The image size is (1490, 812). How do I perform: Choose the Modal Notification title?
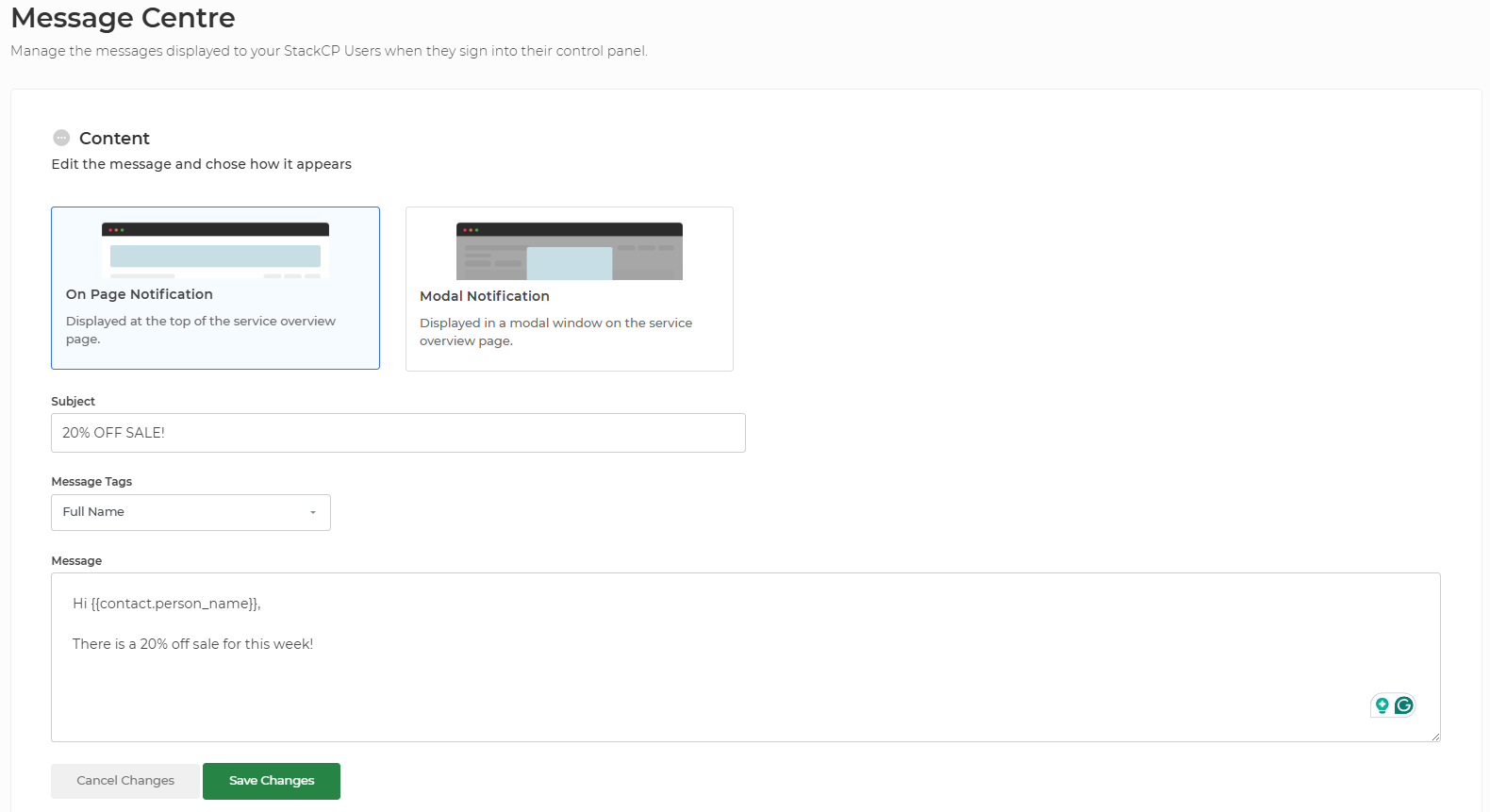click(x=485, y=296)
